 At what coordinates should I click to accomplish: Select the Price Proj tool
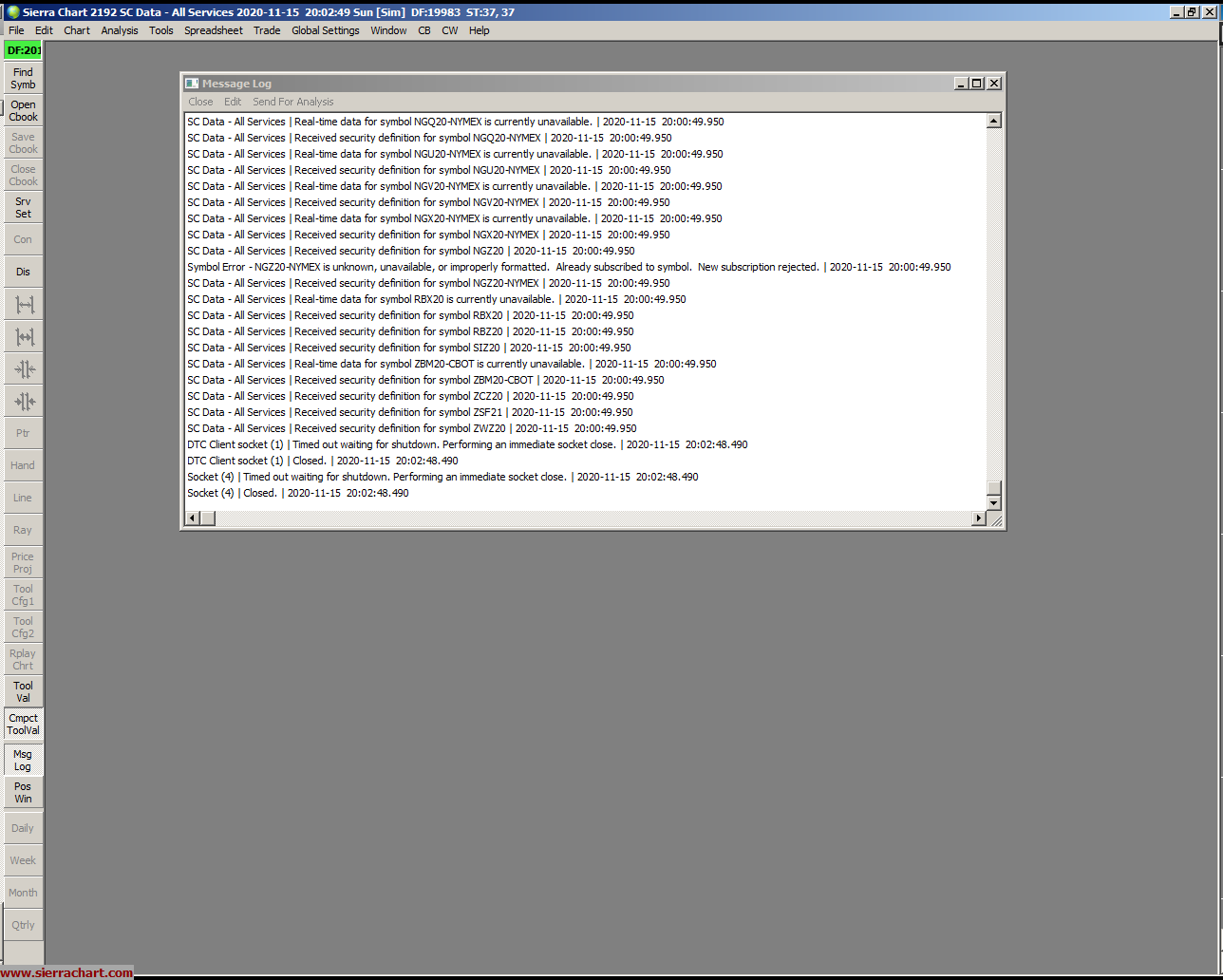pos(23,562)
